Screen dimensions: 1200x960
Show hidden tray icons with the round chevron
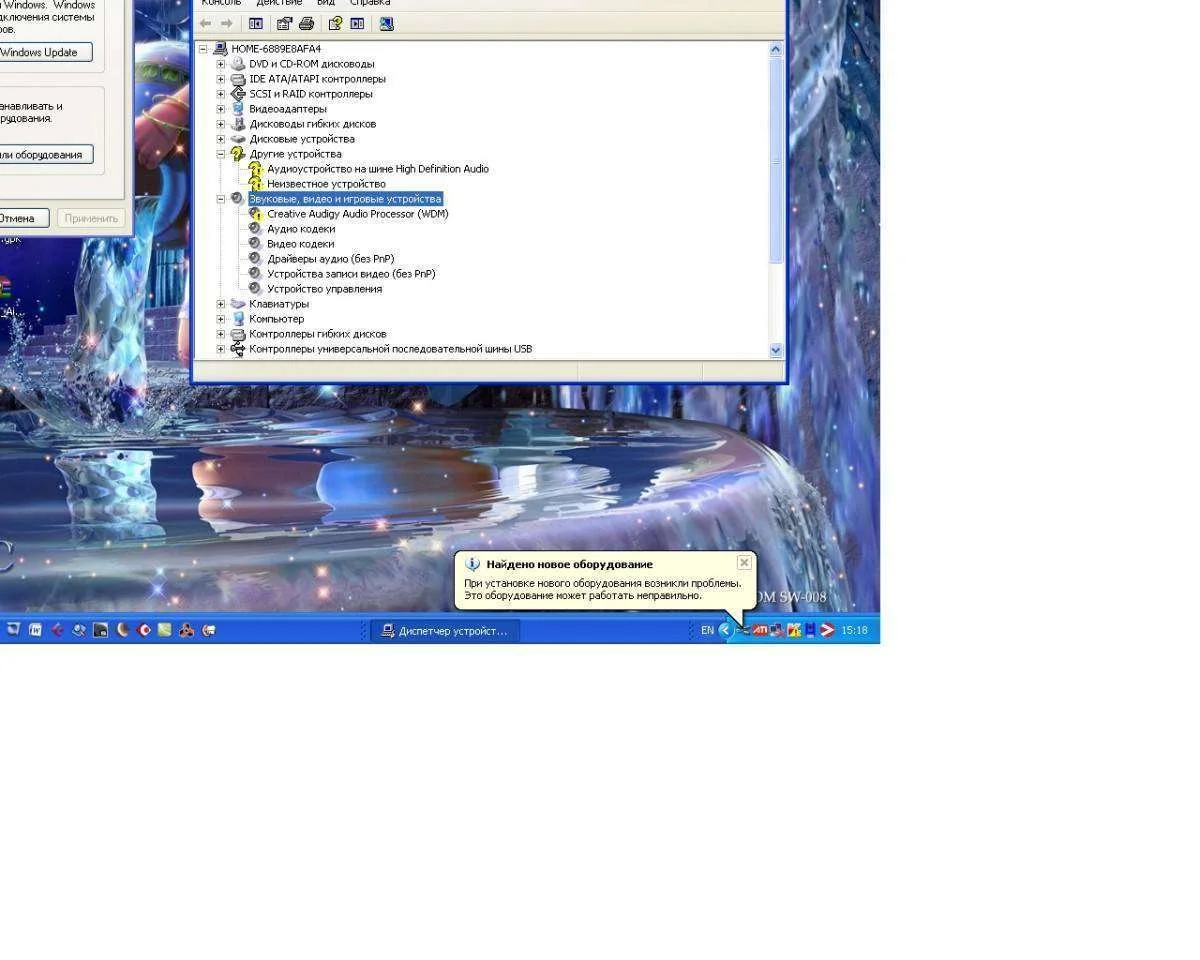coord(725,630)
